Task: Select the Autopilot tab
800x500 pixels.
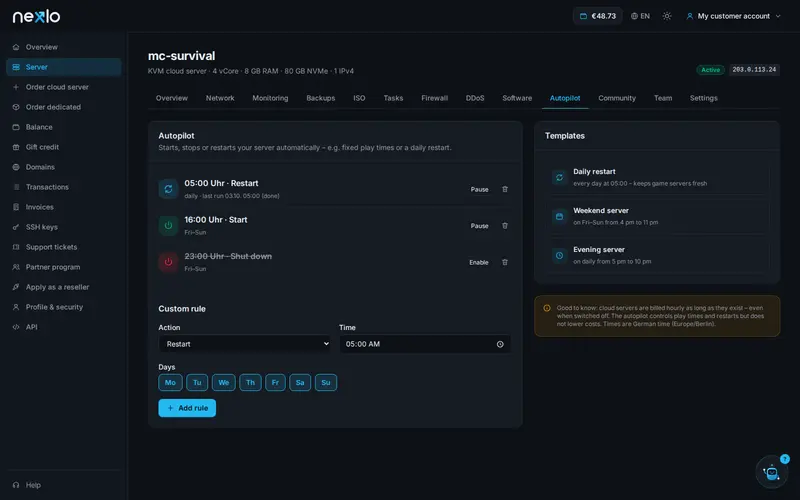Action: [x=565, y=98]
